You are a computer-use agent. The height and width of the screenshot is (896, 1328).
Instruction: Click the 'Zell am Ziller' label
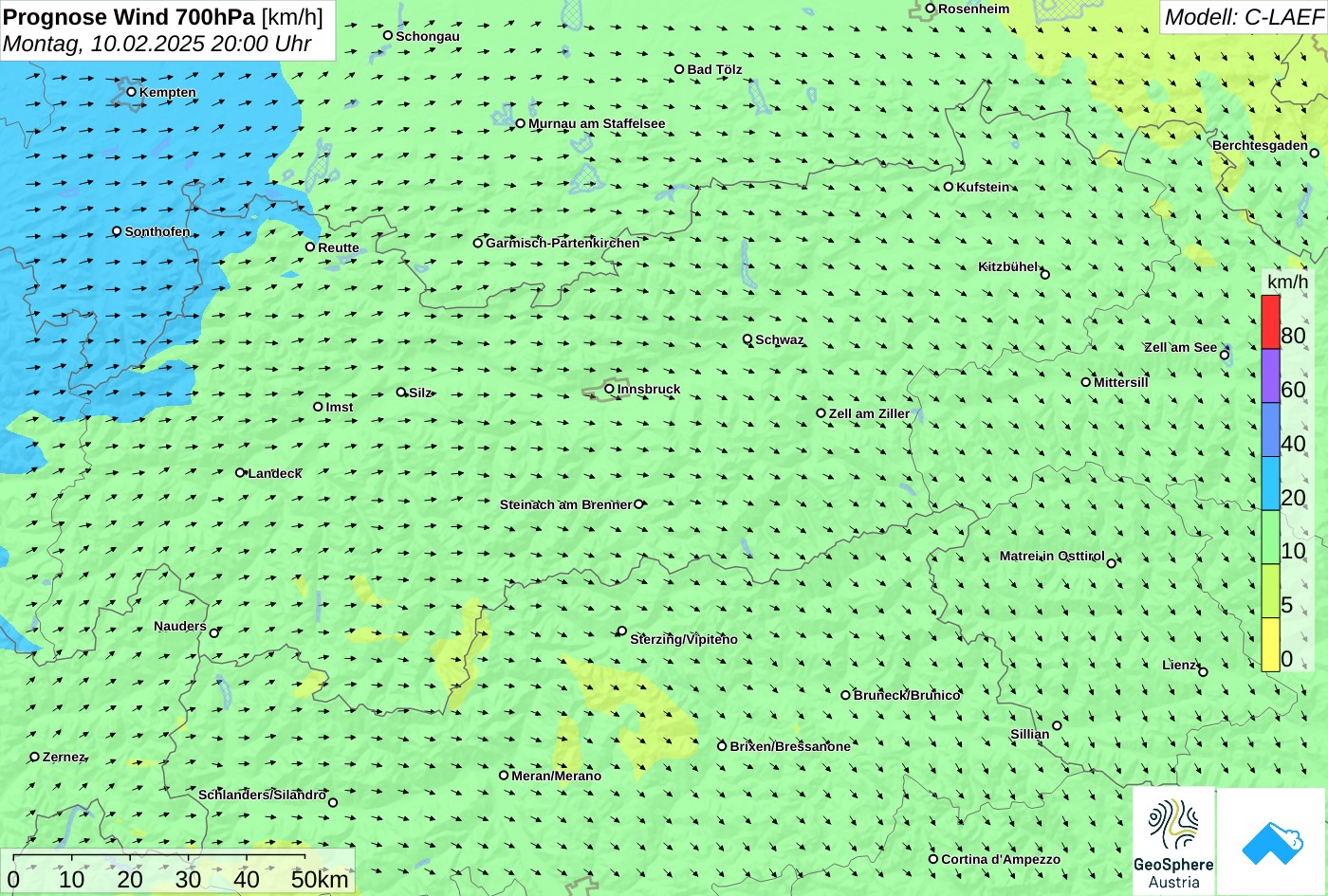point(869,413)
